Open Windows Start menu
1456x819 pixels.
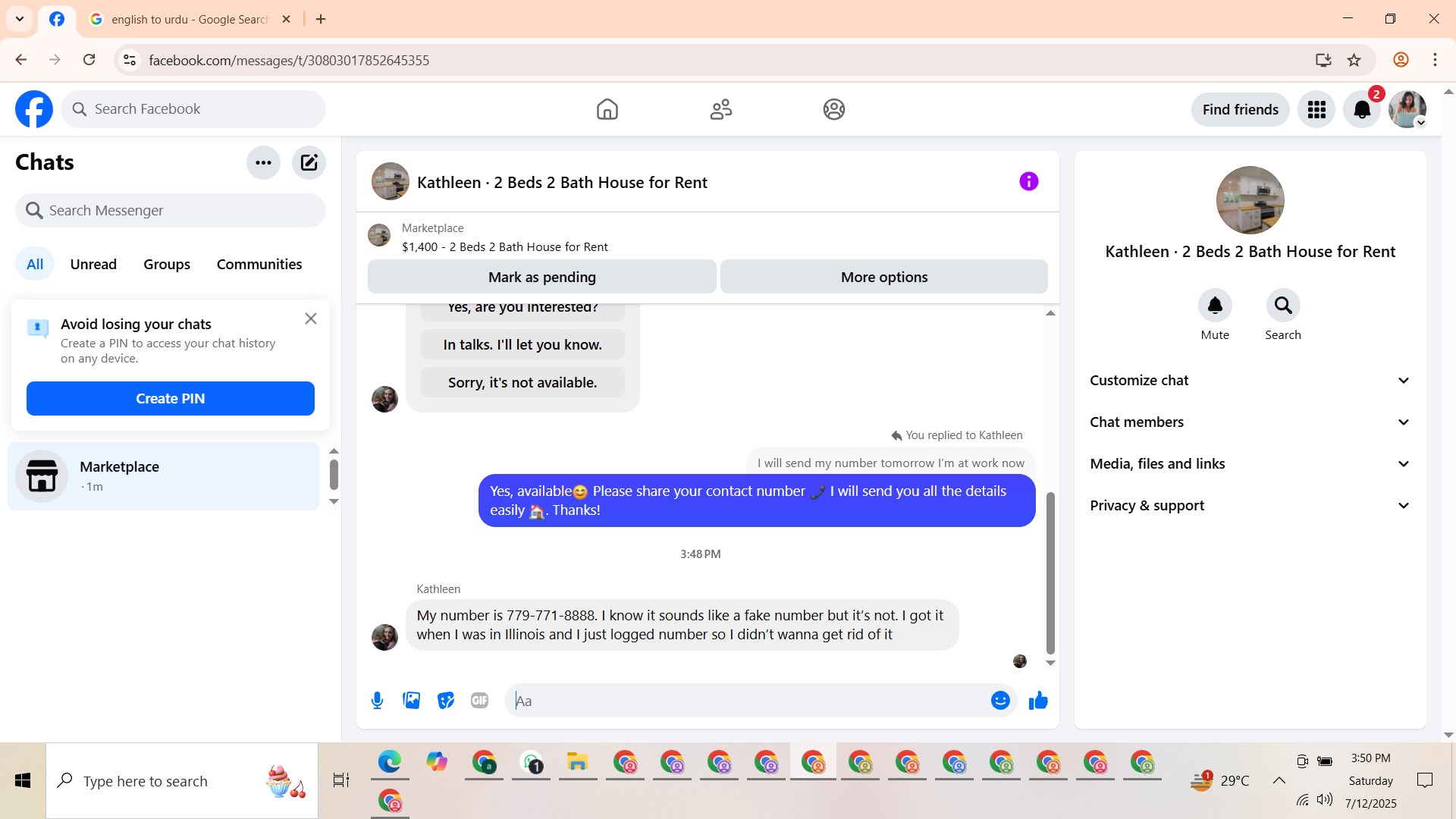point(23,780)
